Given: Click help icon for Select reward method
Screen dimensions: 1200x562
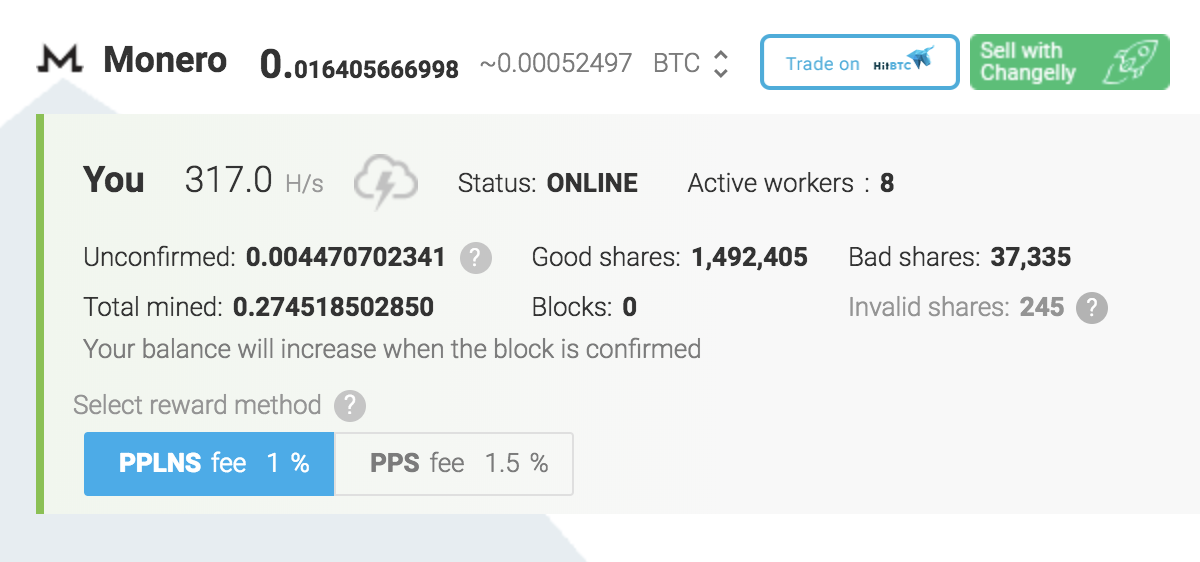Looking at the screenshot, I should click(x=349, y=406).
